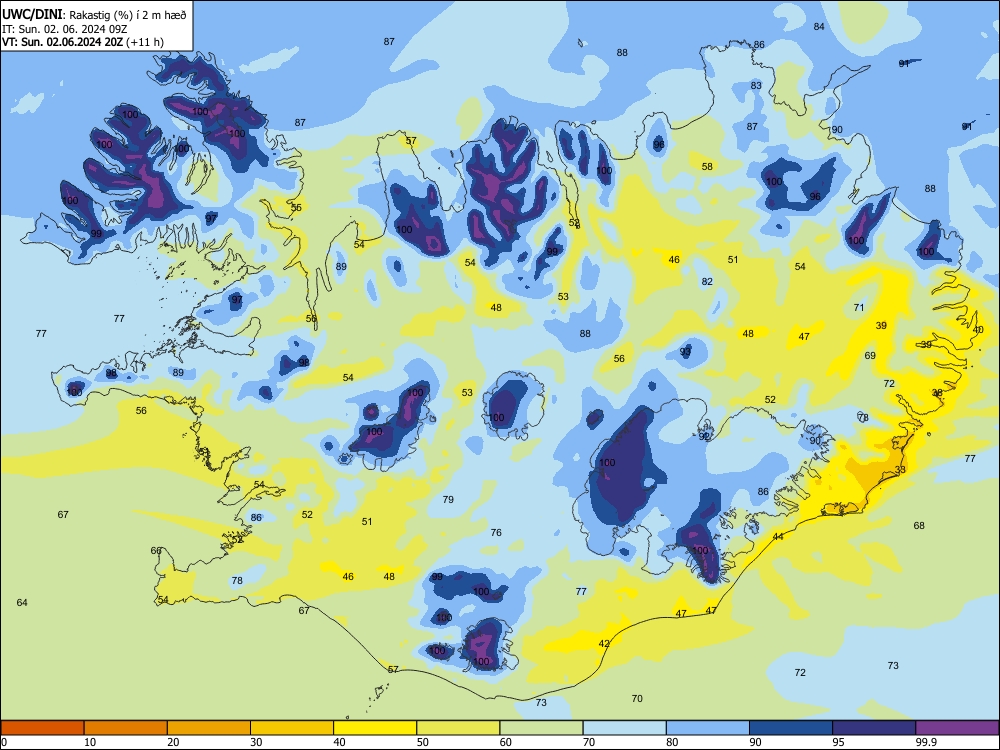Click the humidity value '92' on map
This screenshot has width=1000, height=750.
[704, 437]
